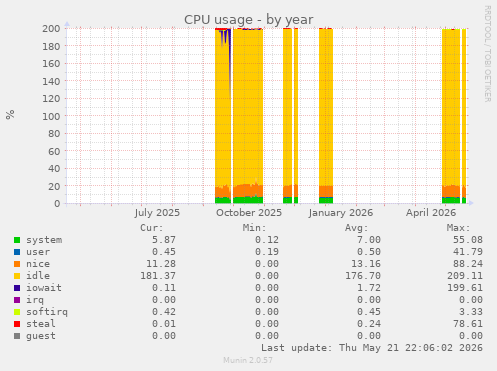Click the 200 y-axis label
Image resolution: width=497 pixels, height=371 pixels.
(51, 28)
